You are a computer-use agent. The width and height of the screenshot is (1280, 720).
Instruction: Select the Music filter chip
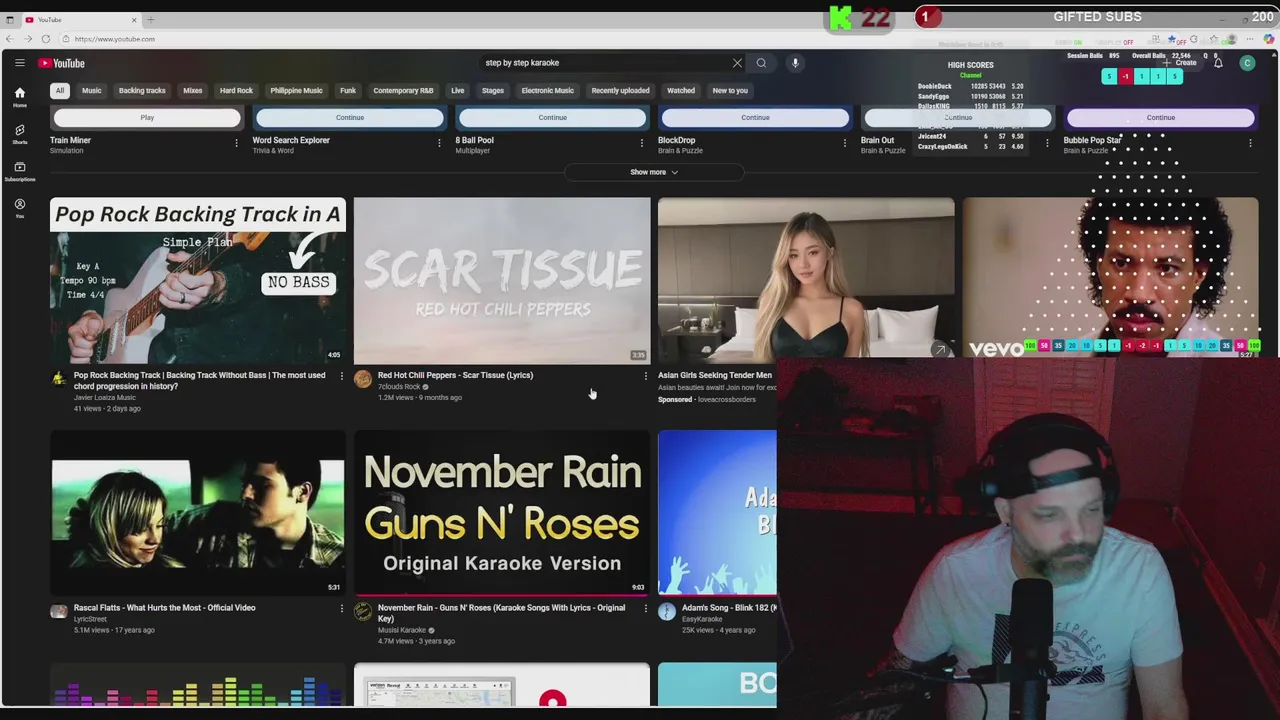pyautogui.click(x=91, y=90)
